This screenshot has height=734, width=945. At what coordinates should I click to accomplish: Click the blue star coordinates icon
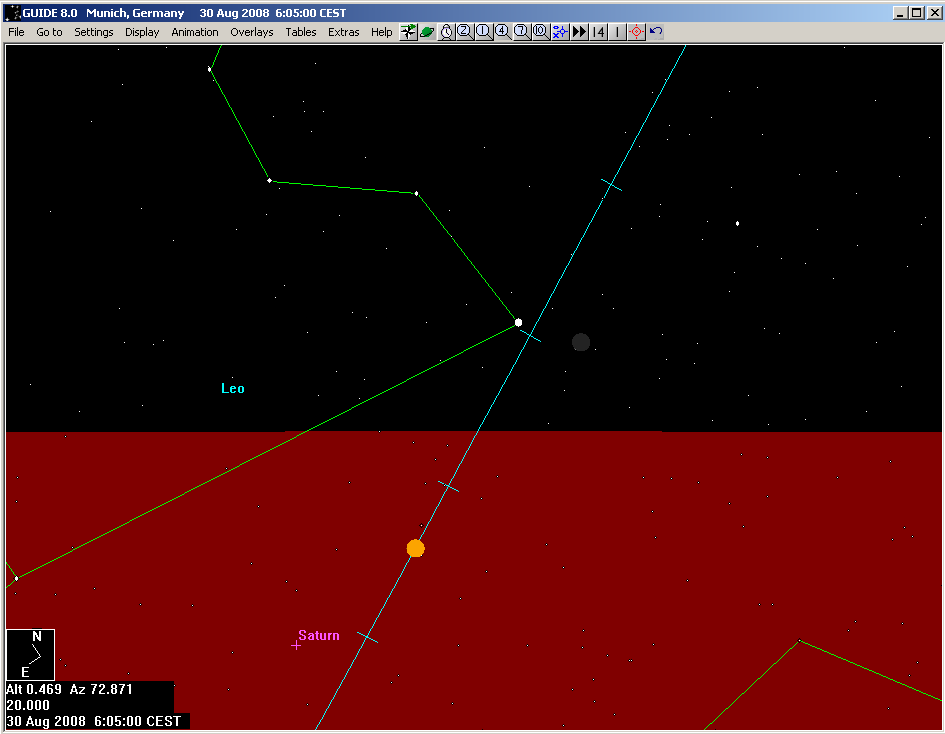(560, 32)
